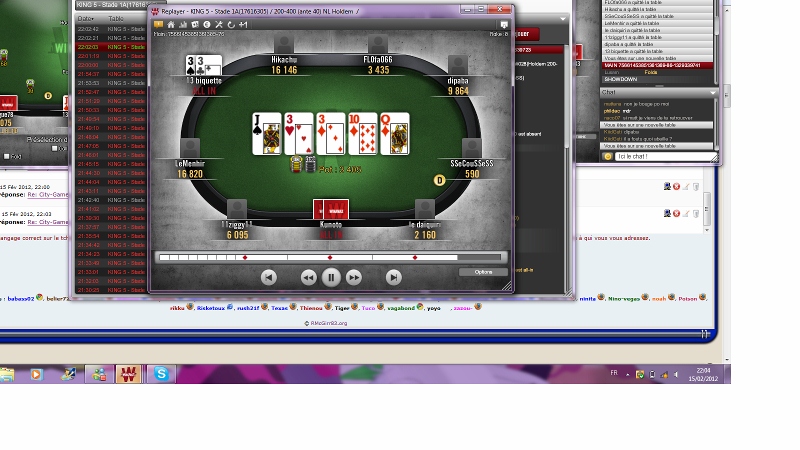Toggle the Fold checkbox on left table
Screen dimensions: 800x450
(6, 156)
